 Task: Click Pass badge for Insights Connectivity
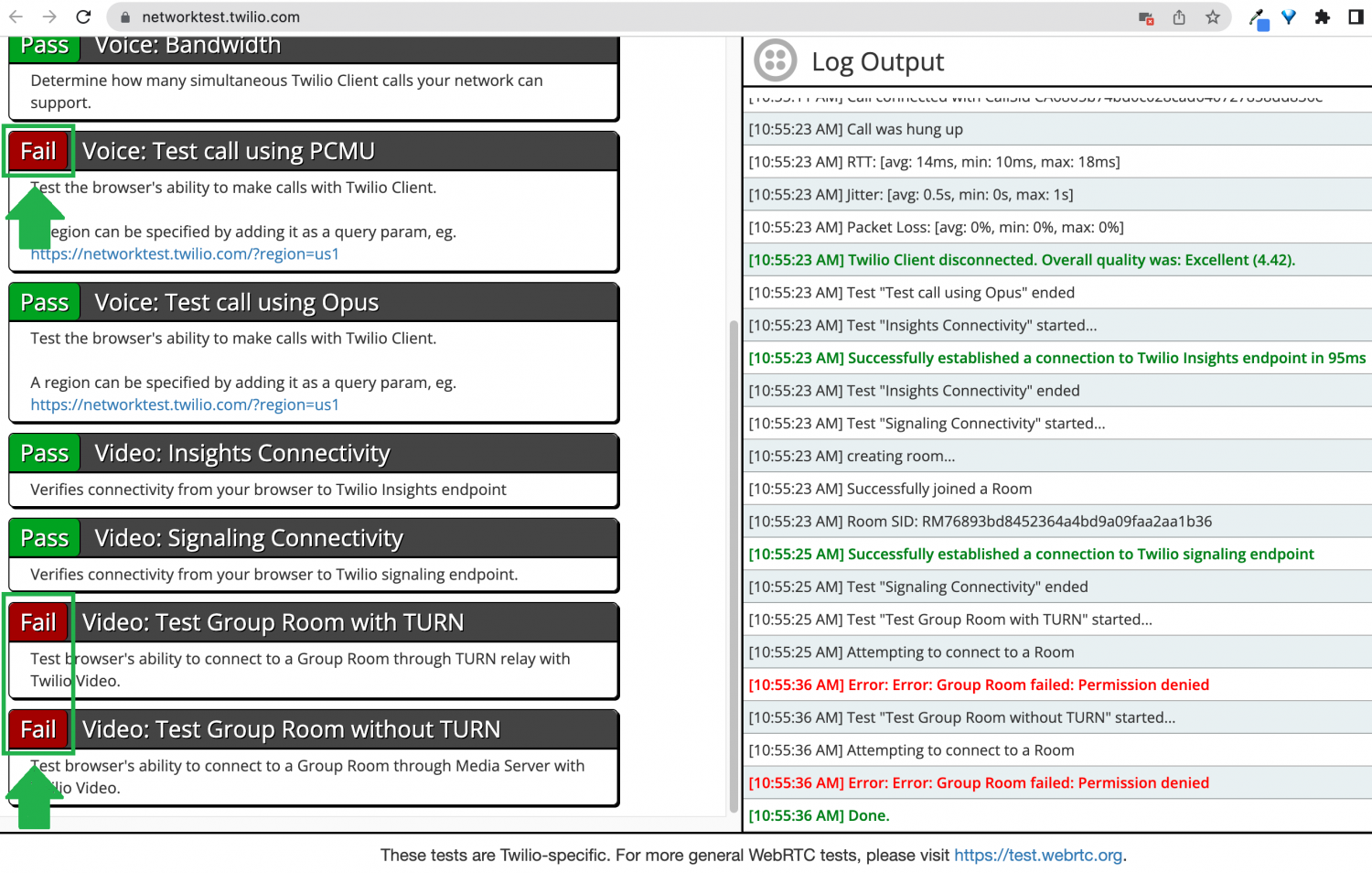pos(45,453)
